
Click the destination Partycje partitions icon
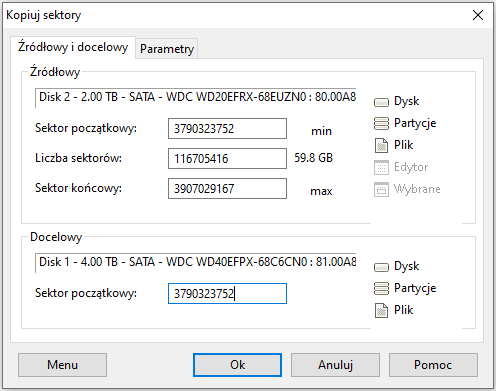pyautogui.click(x=381, y=288)
